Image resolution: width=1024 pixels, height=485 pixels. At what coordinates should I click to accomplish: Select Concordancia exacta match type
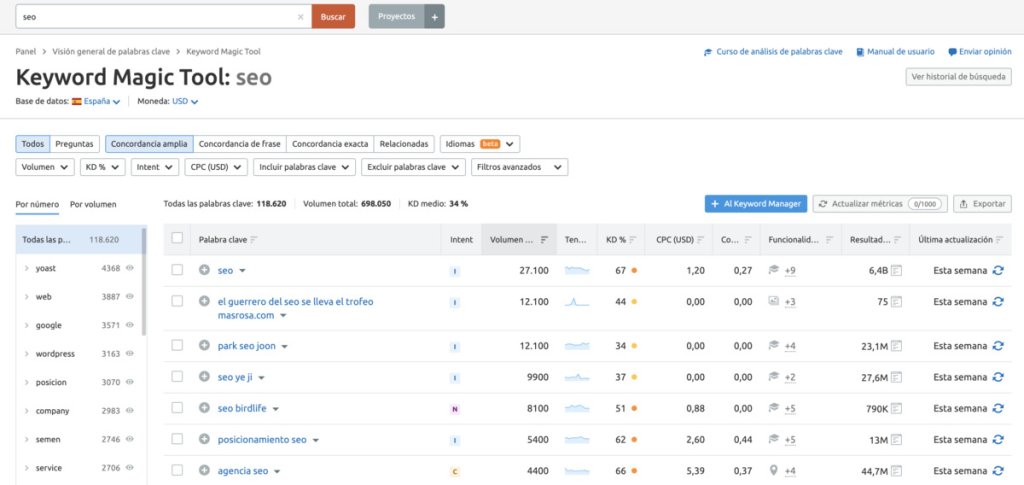(330, 144)
